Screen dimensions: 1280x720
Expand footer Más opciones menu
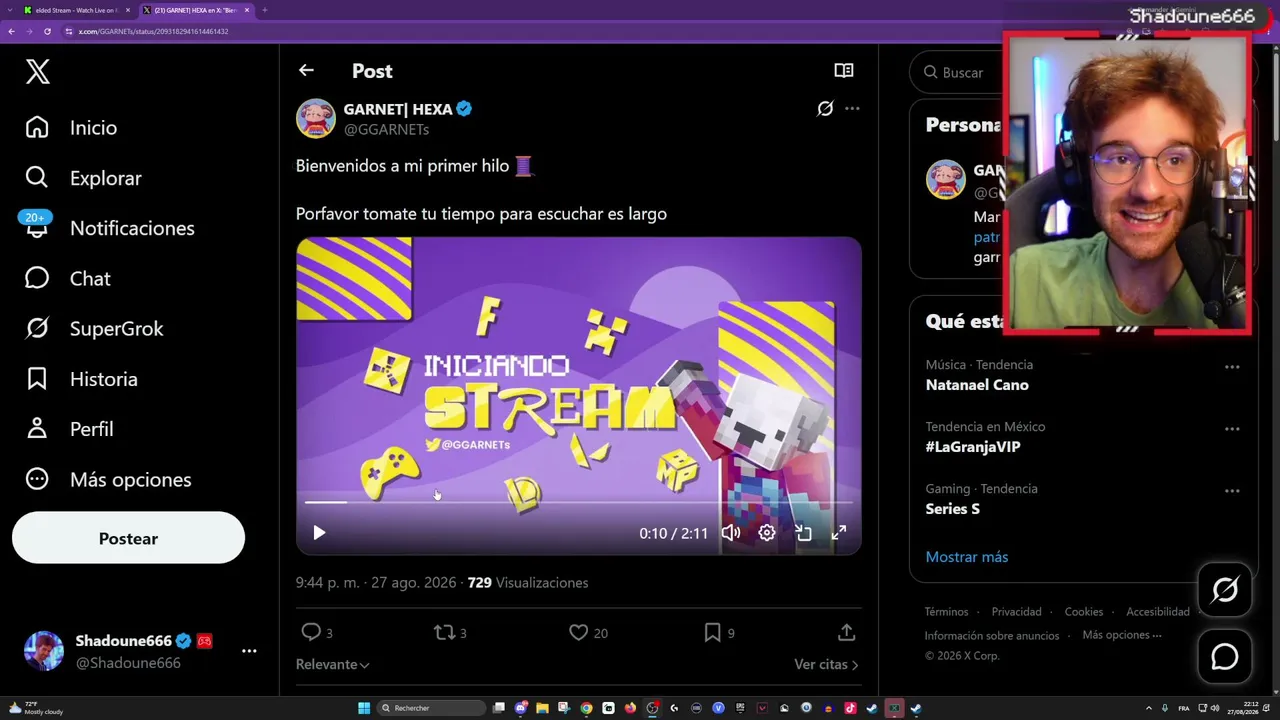click(x=1122, y=635)
